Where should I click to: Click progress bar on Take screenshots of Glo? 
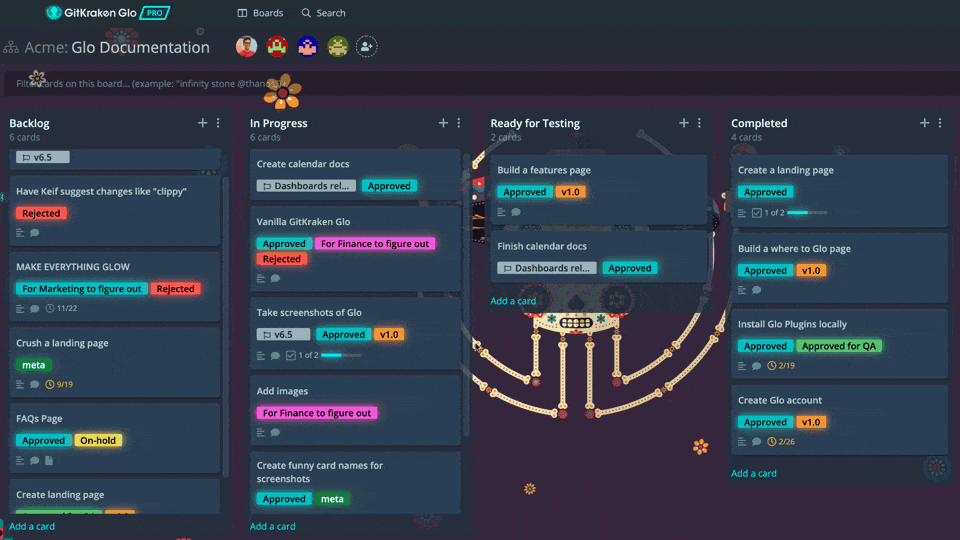341,355
